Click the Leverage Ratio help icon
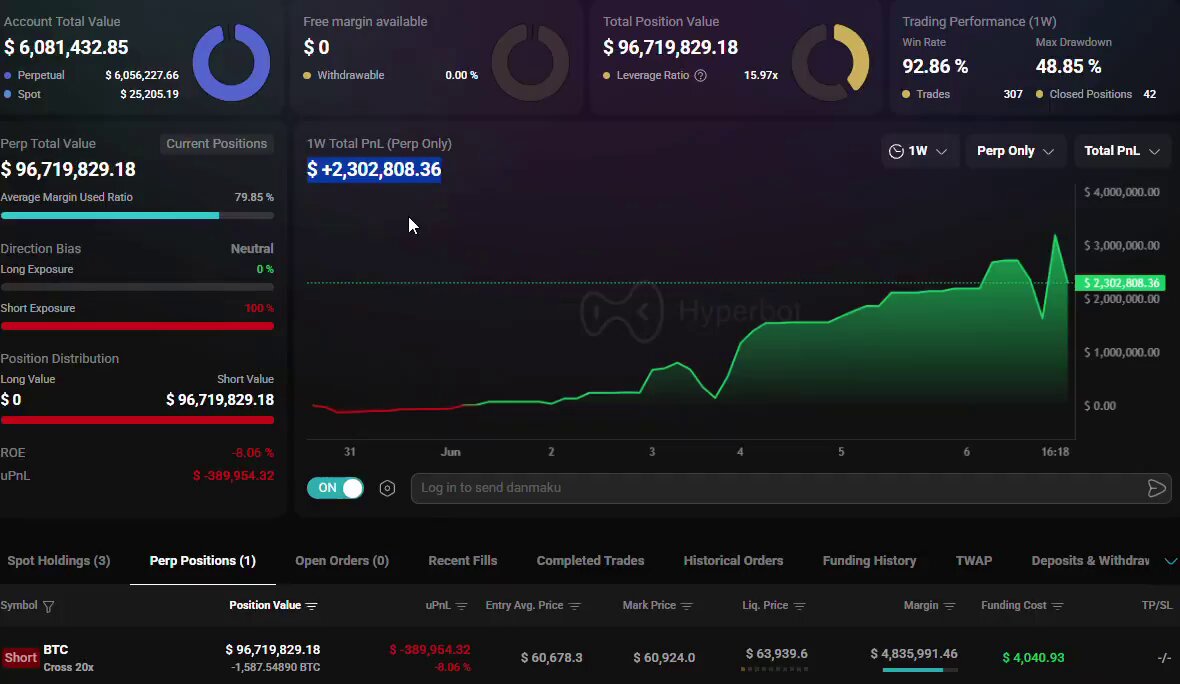The width and height of the screenshot is (1180, 684). 701,75
